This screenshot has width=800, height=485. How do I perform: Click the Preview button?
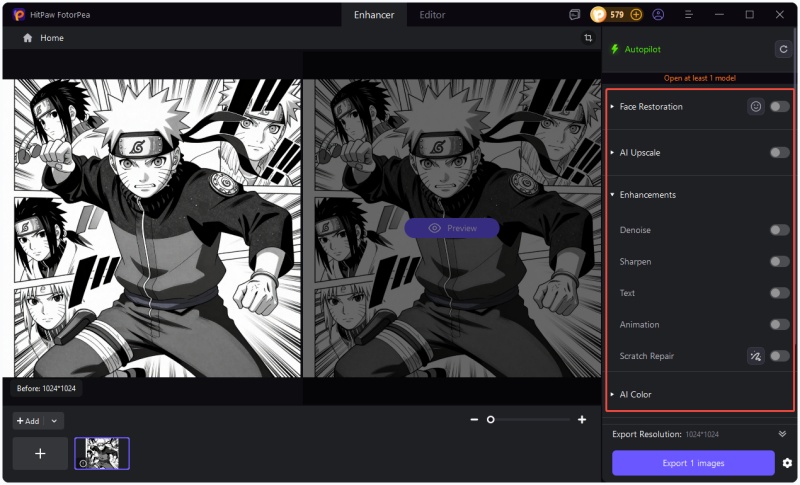click(452, 228)
